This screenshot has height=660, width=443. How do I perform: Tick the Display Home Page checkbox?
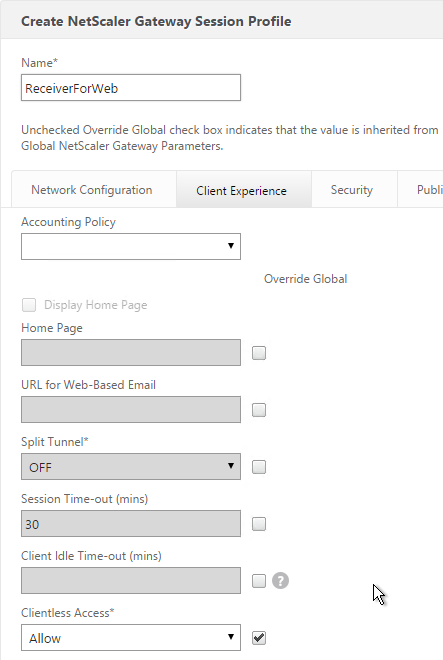click(29, 305)
